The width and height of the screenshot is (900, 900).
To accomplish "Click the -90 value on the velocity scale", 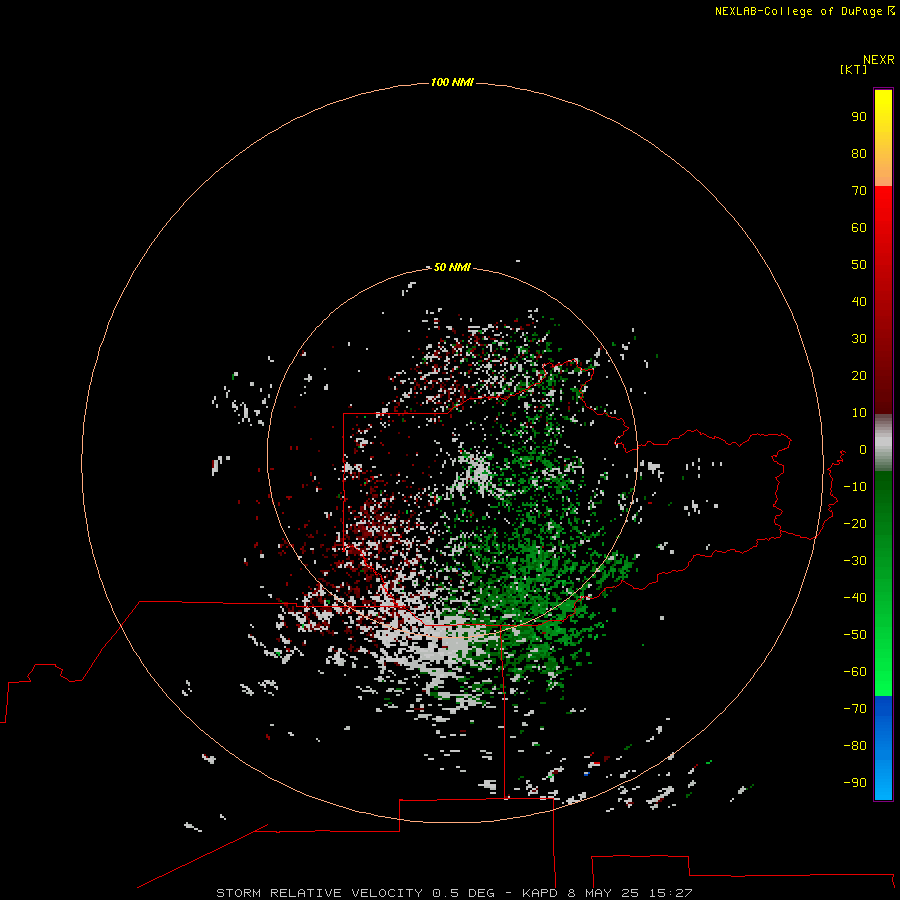I will pyautogui.click(x=855, y=782).
